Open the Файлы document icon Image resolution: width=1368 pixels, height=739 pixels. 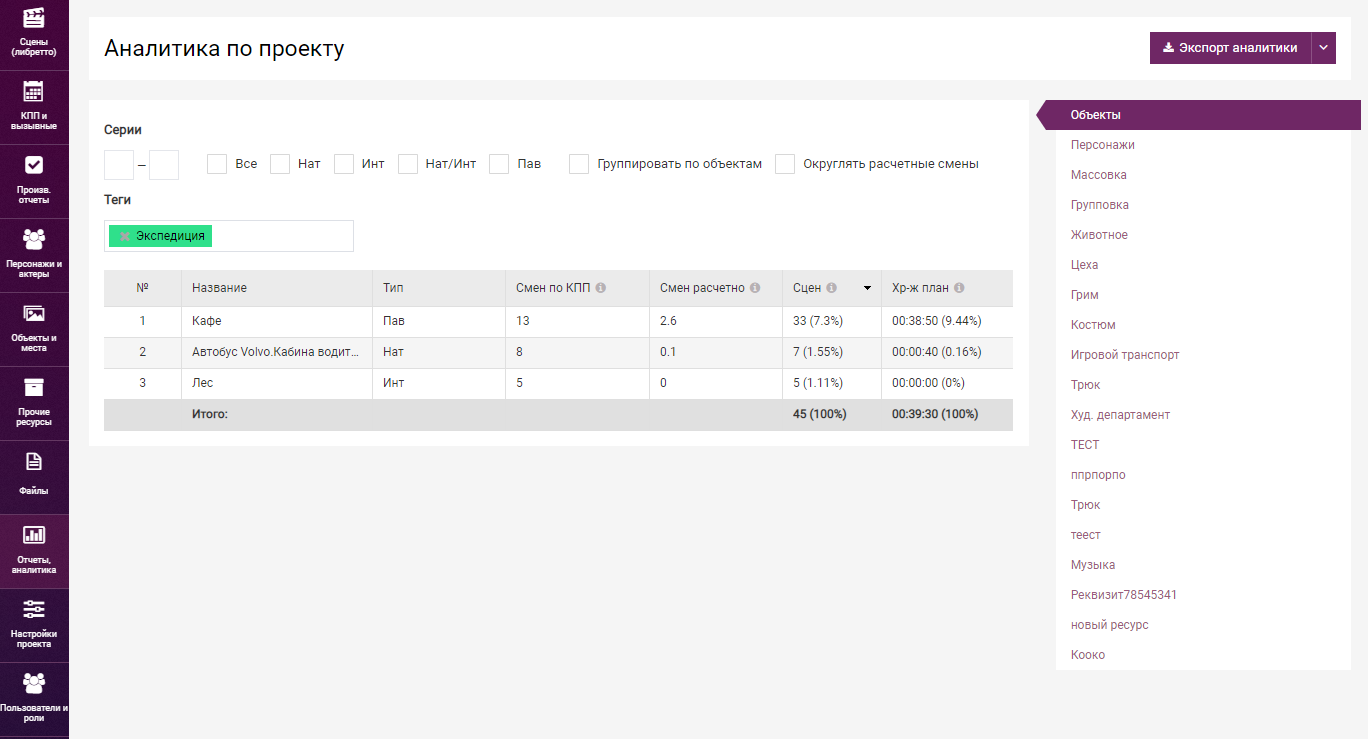pos(34,461)
